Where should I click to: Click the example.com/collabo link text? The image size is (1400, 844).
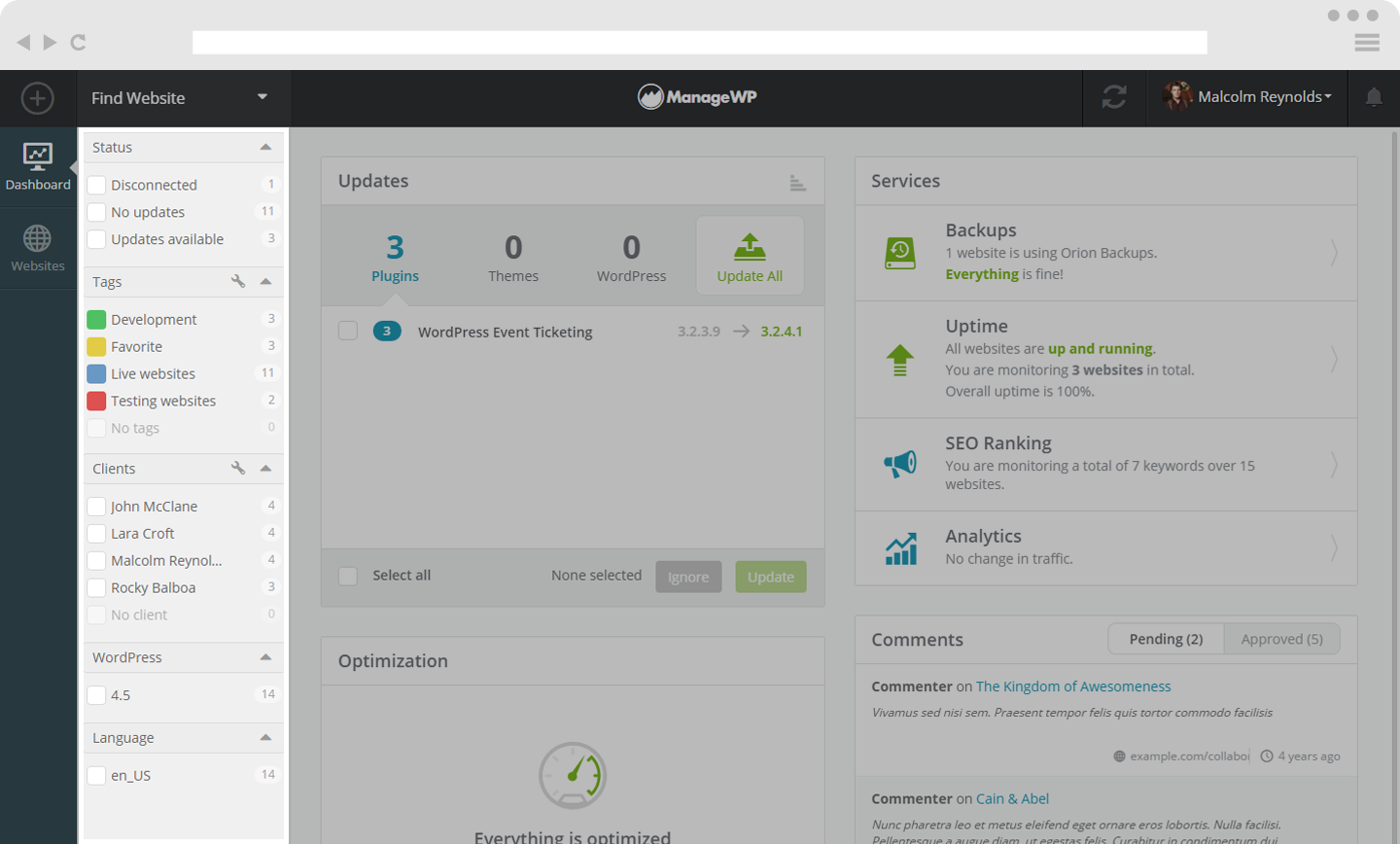click(1189, 756)
